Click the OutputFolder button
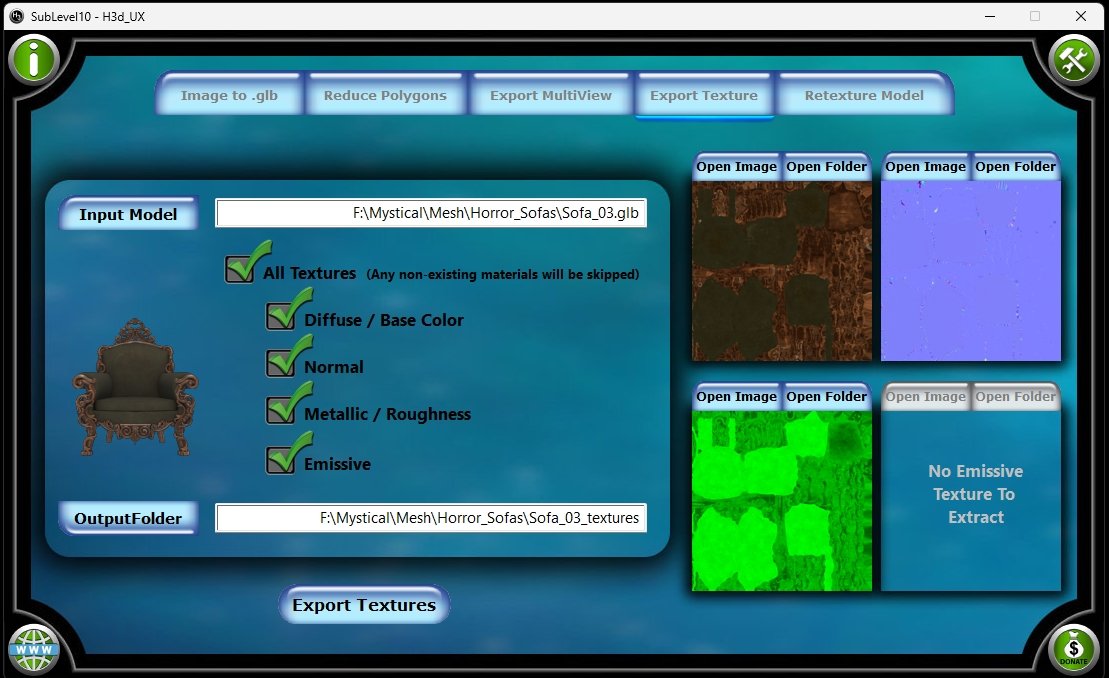Viewport: 1109px width, 678px height. click(x=128, y=518)
